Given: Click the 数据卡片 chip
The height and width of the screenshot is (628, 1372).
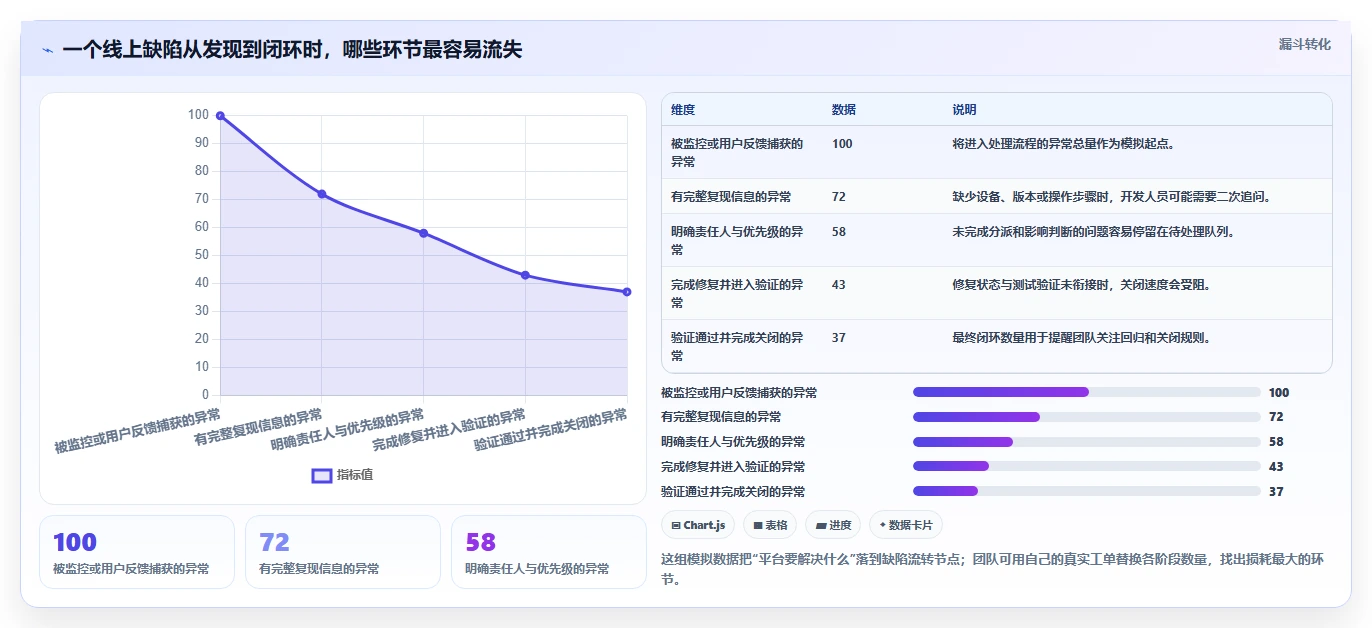Looking at the screenshot, I should 906,525.
